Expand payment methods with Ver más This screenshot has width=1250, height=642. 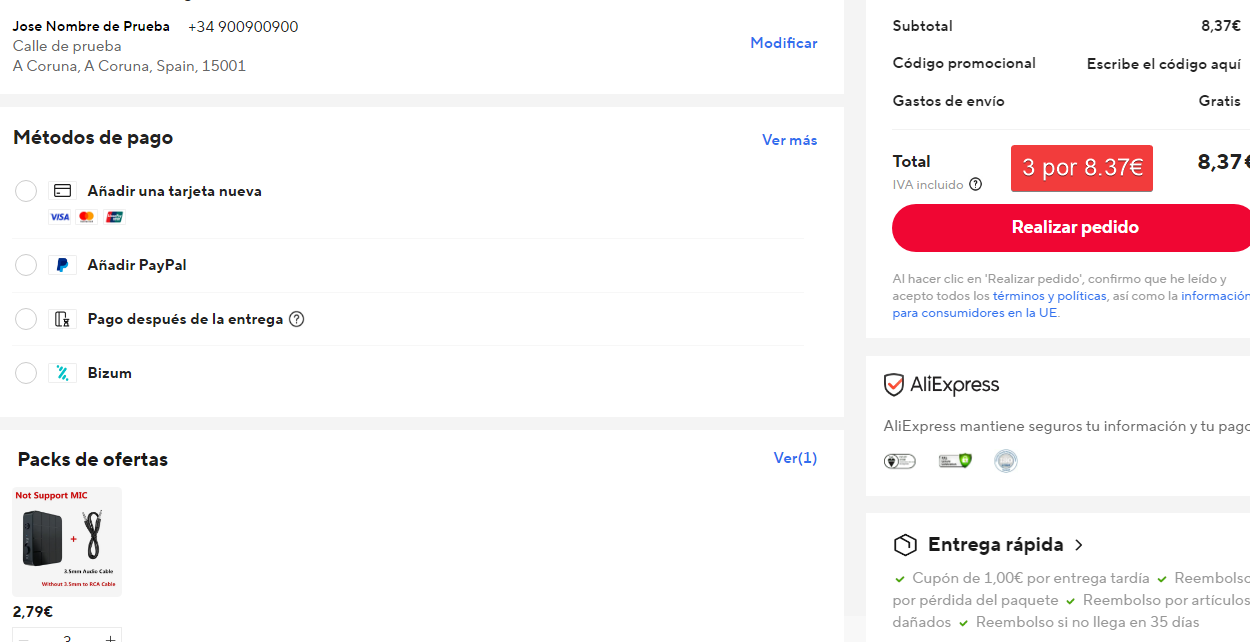pos(789,140)
